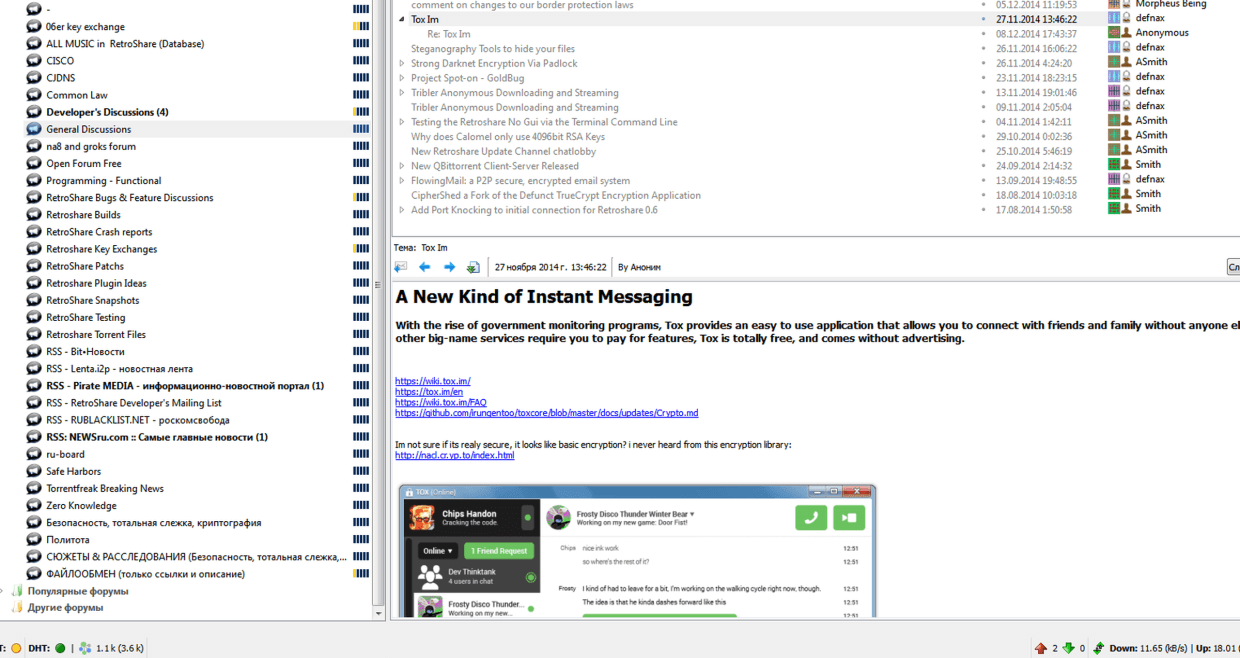Viewport: 1240px width, 658px height.
Task: Click the embedded Tox screenshot image
Action: [x=637, y=550]
